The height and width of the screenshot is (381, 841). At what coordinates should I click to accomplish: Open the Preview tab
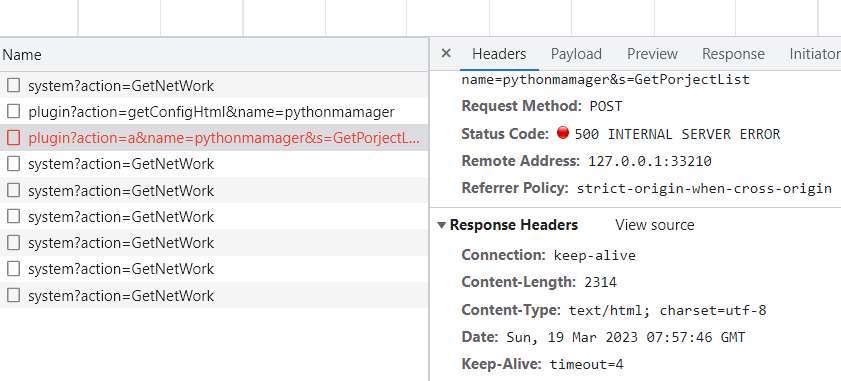(x=652, y=54)
